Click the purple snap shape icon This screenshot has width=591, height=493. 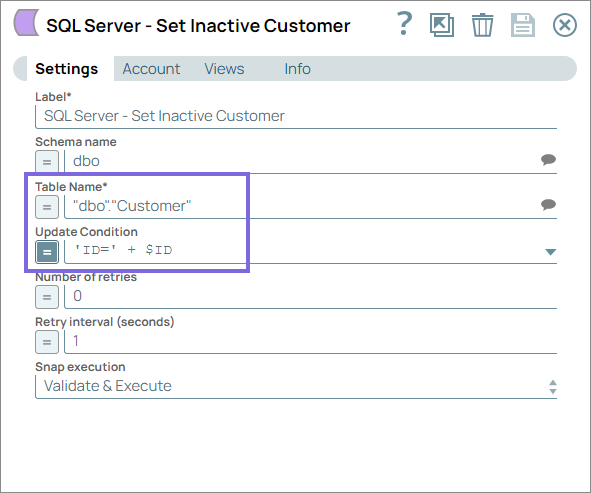(x=26, y=23)
